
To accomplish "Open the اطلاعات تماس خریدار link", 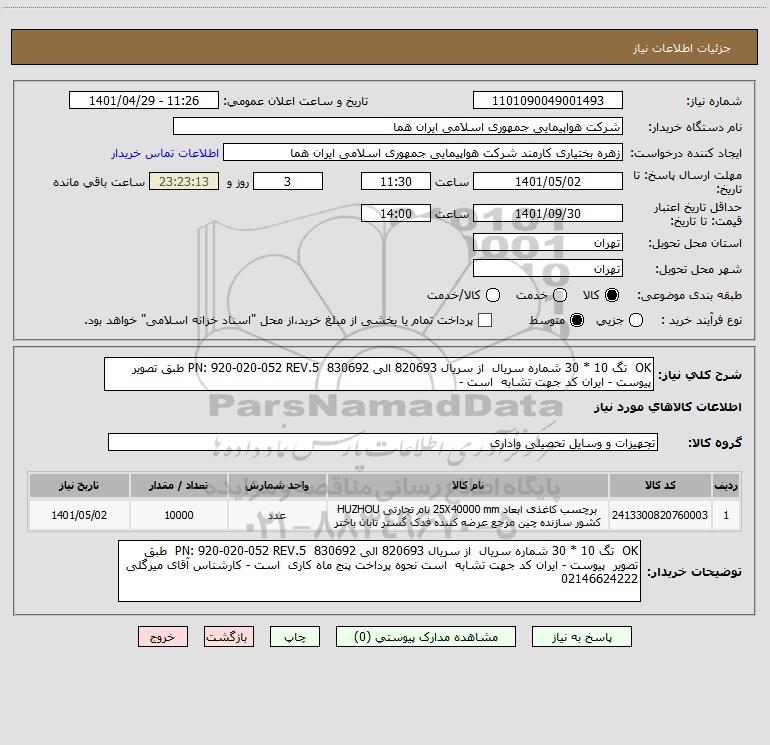I will 165,153.
